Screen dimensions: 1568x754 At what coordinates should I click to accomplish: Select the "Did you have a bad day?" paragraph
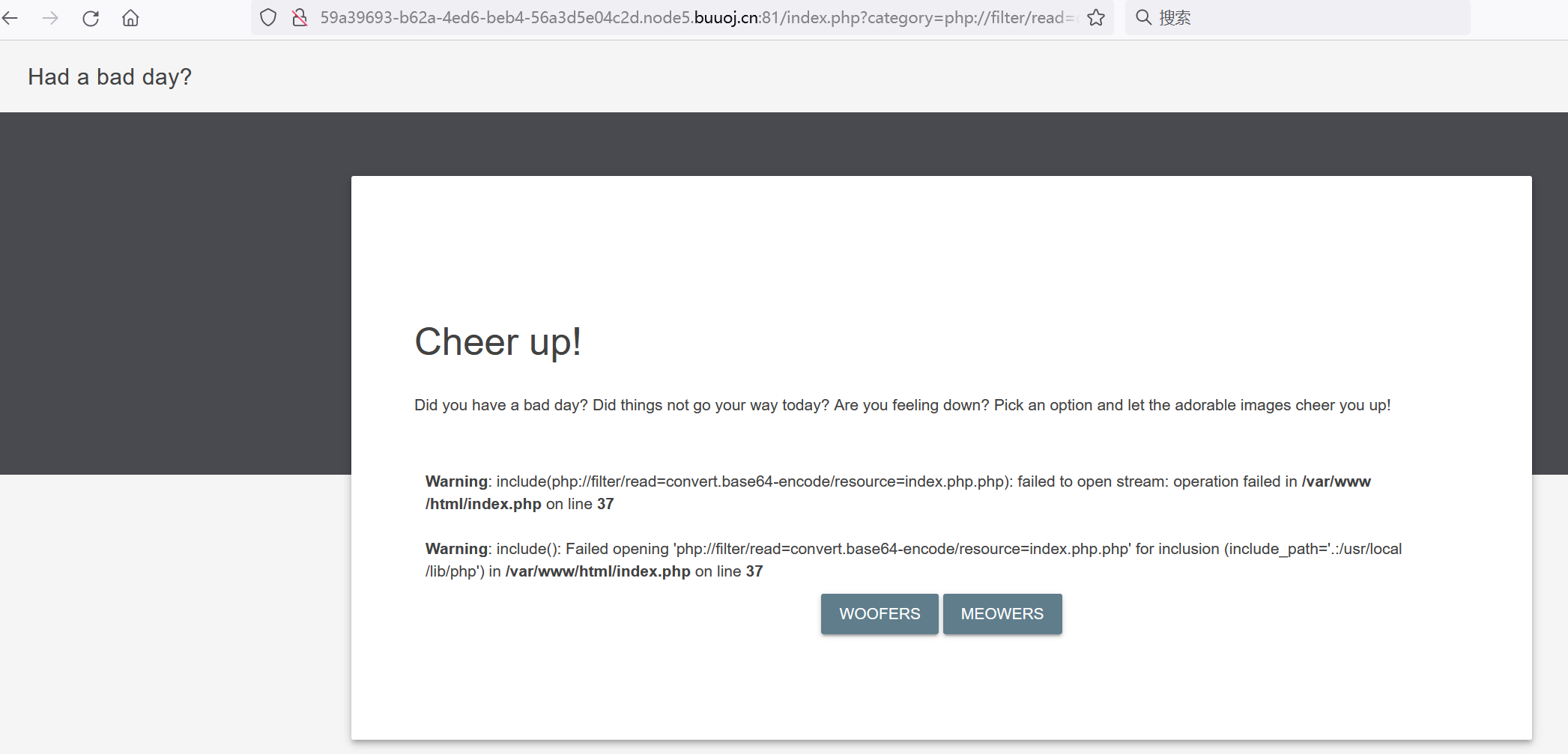[903, 405]
